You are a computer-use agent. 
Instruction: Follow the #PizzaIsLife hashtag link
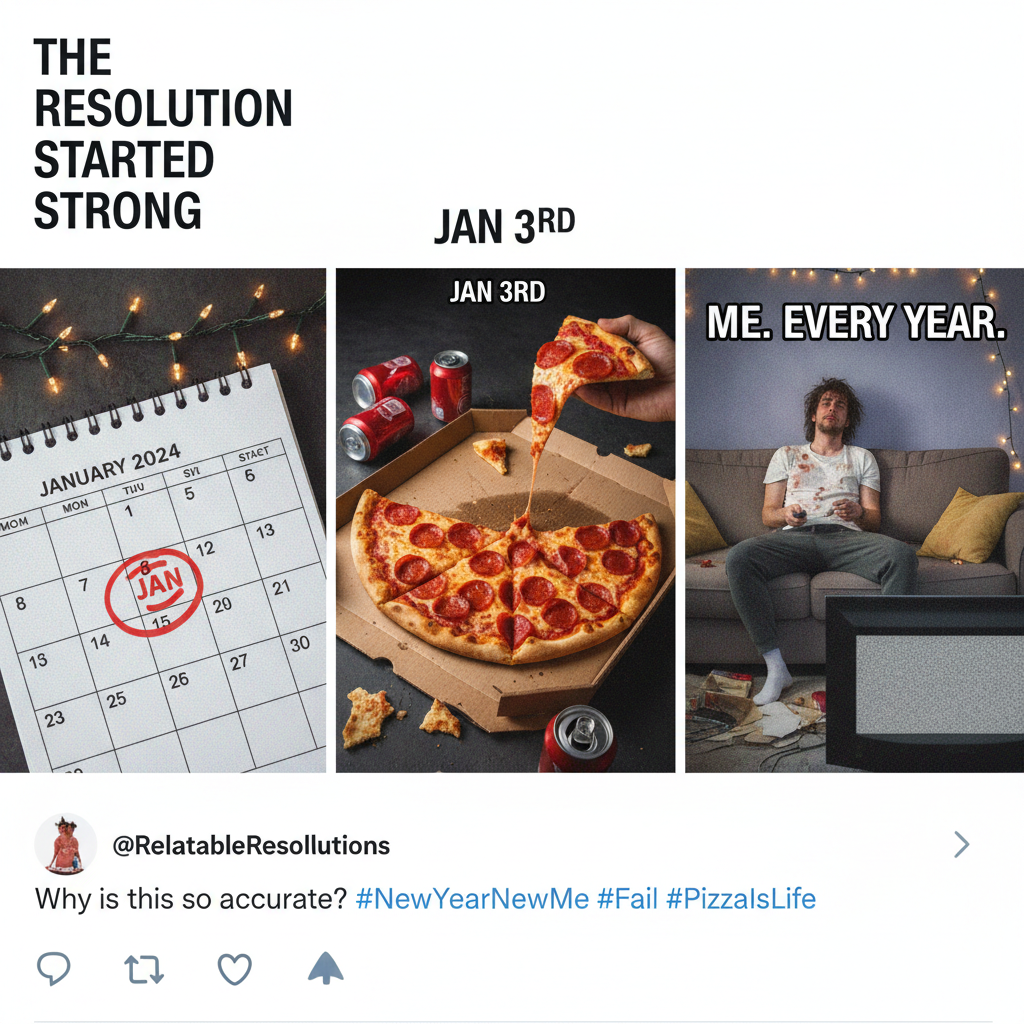pos(742,898)
